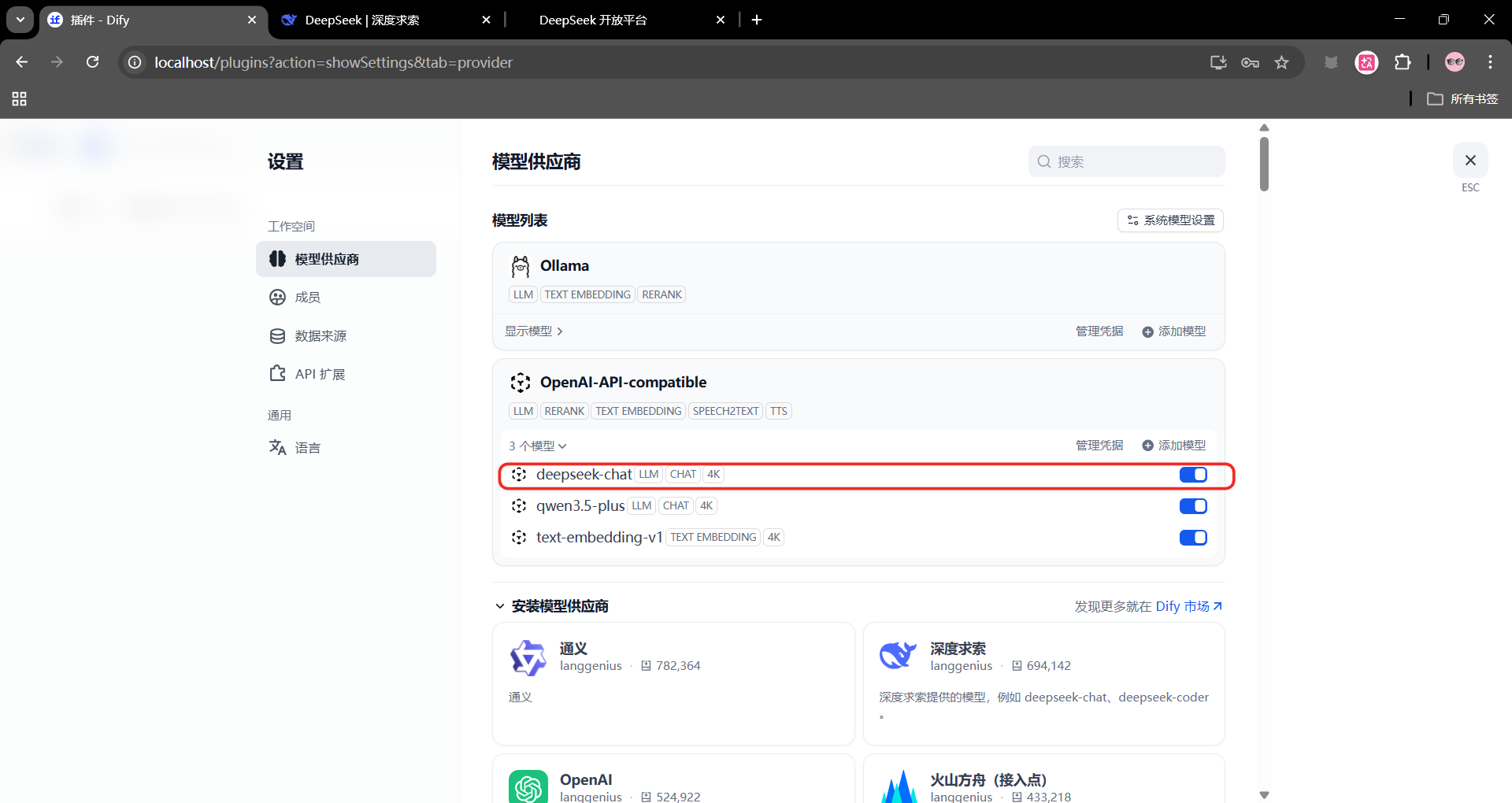The image size is (1512, 803).
Task: Open 成员 settings section
Action: 346,298
